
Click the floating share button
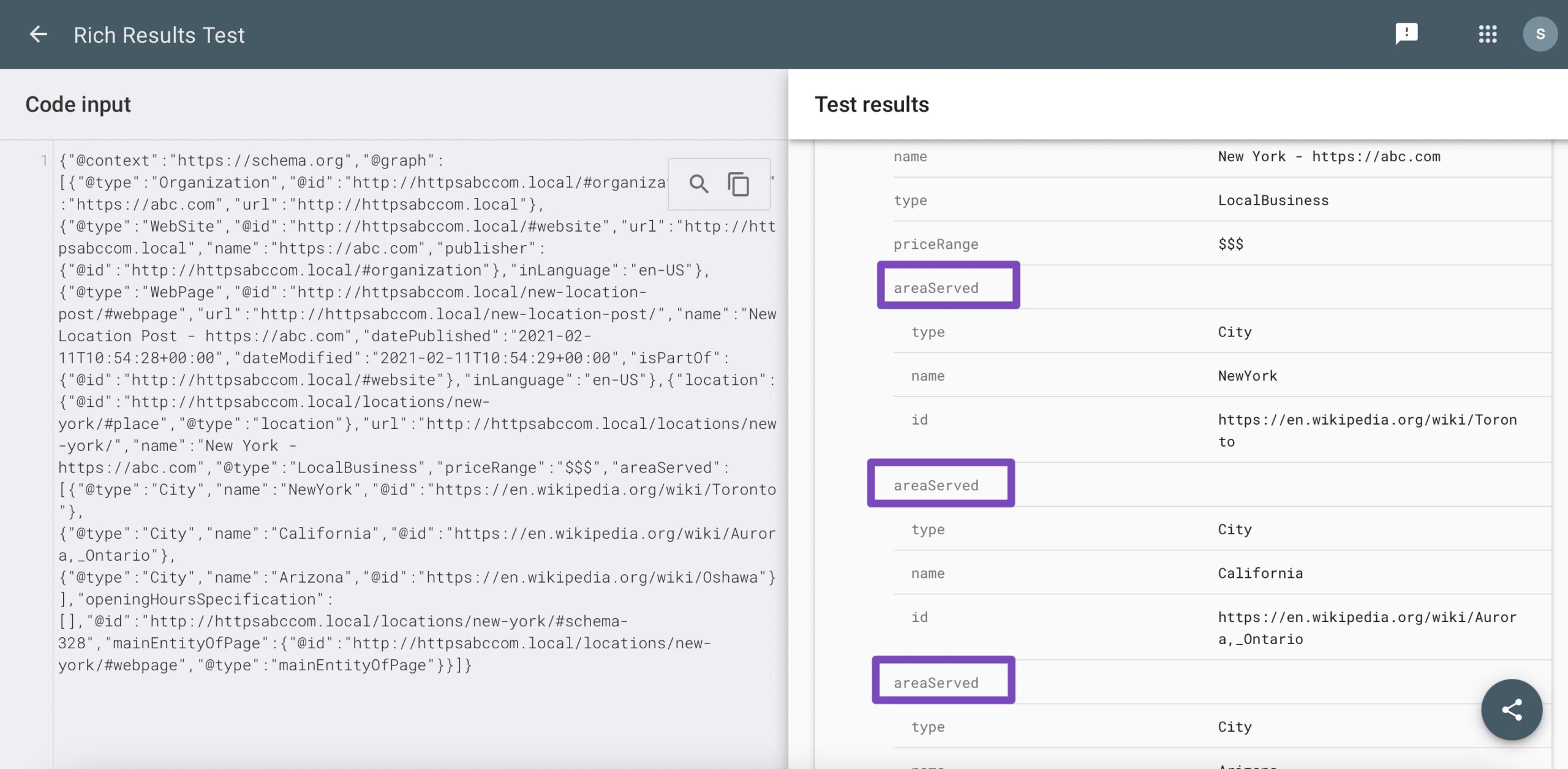coord(1512,710)
